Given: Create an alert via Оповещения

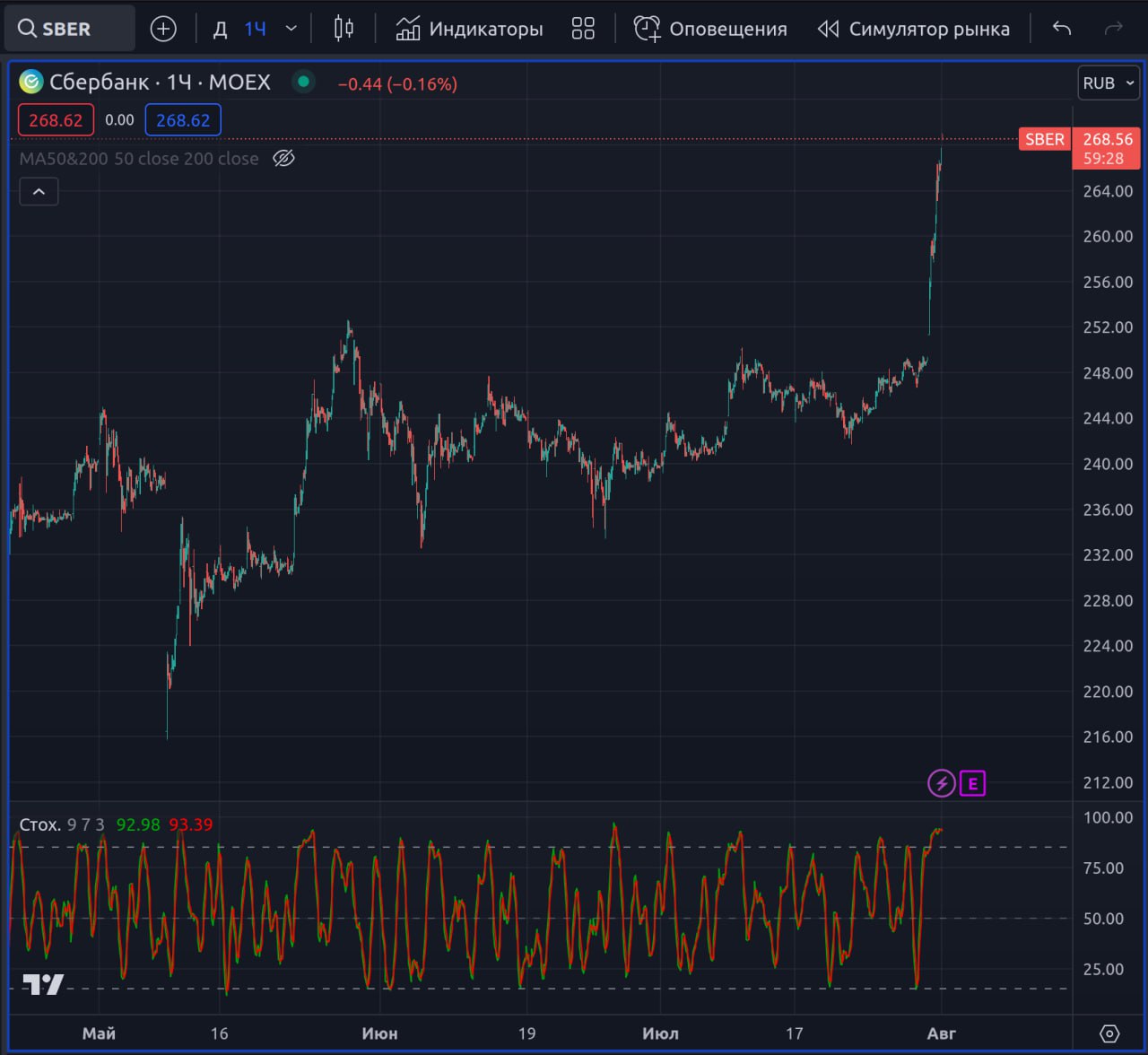Looking at the screenshot, I should pos(710,30).
